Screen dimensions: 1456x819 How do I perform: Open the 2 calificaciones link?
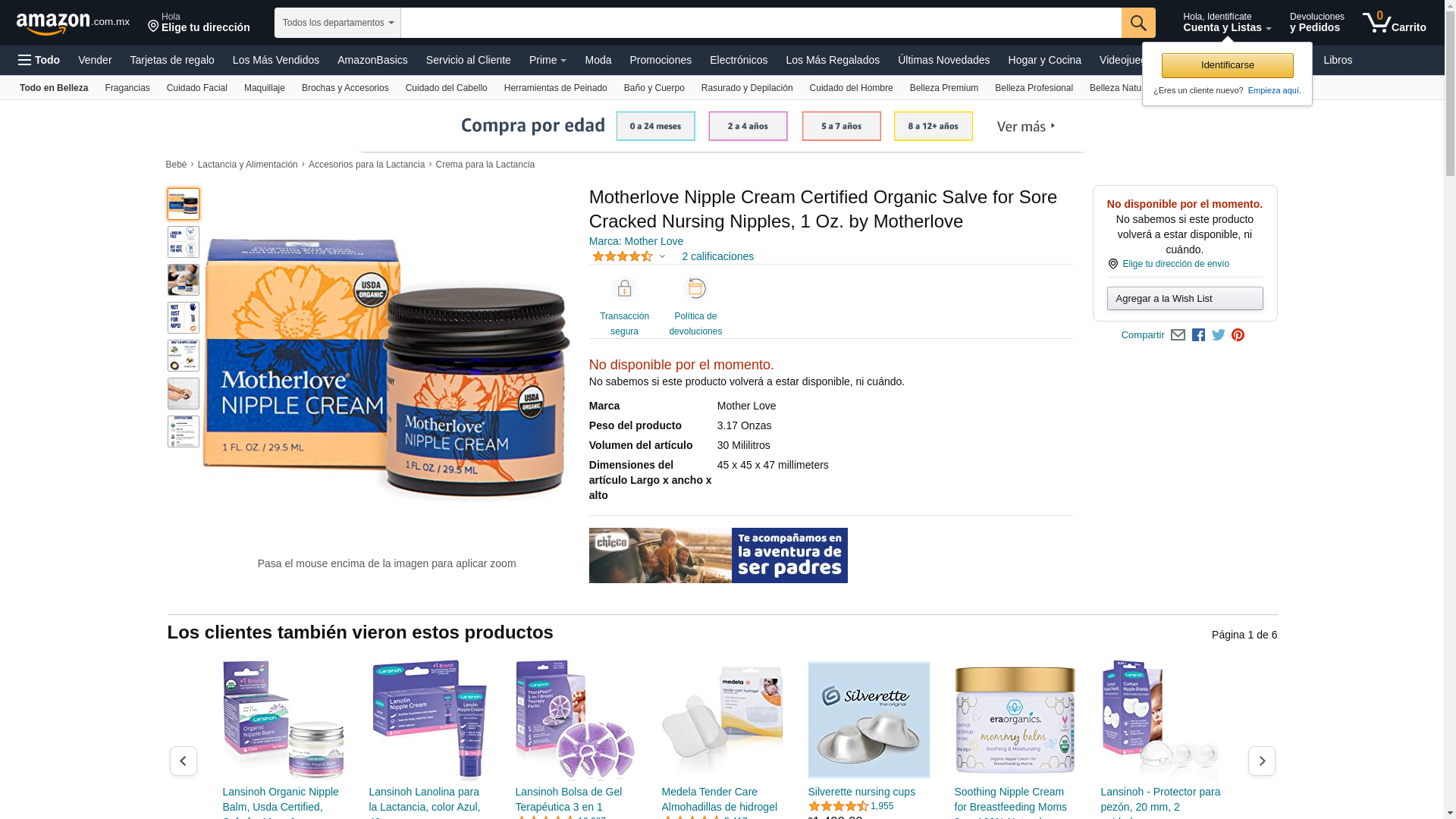click(717, 256)
